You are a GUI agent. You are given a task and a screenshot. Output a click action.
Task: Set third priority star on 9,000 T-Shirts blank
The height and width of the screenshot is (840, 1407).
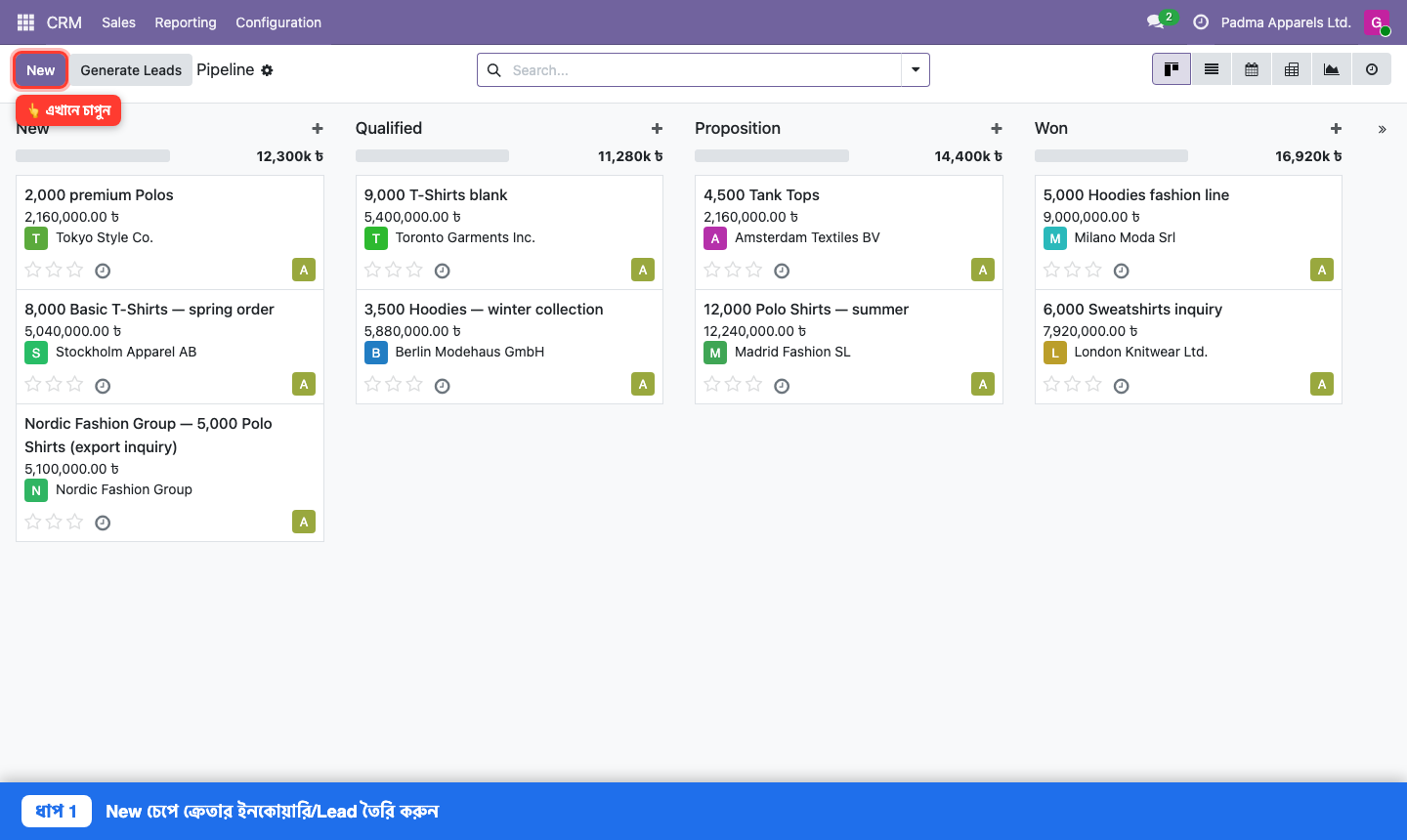click(414, 270)
